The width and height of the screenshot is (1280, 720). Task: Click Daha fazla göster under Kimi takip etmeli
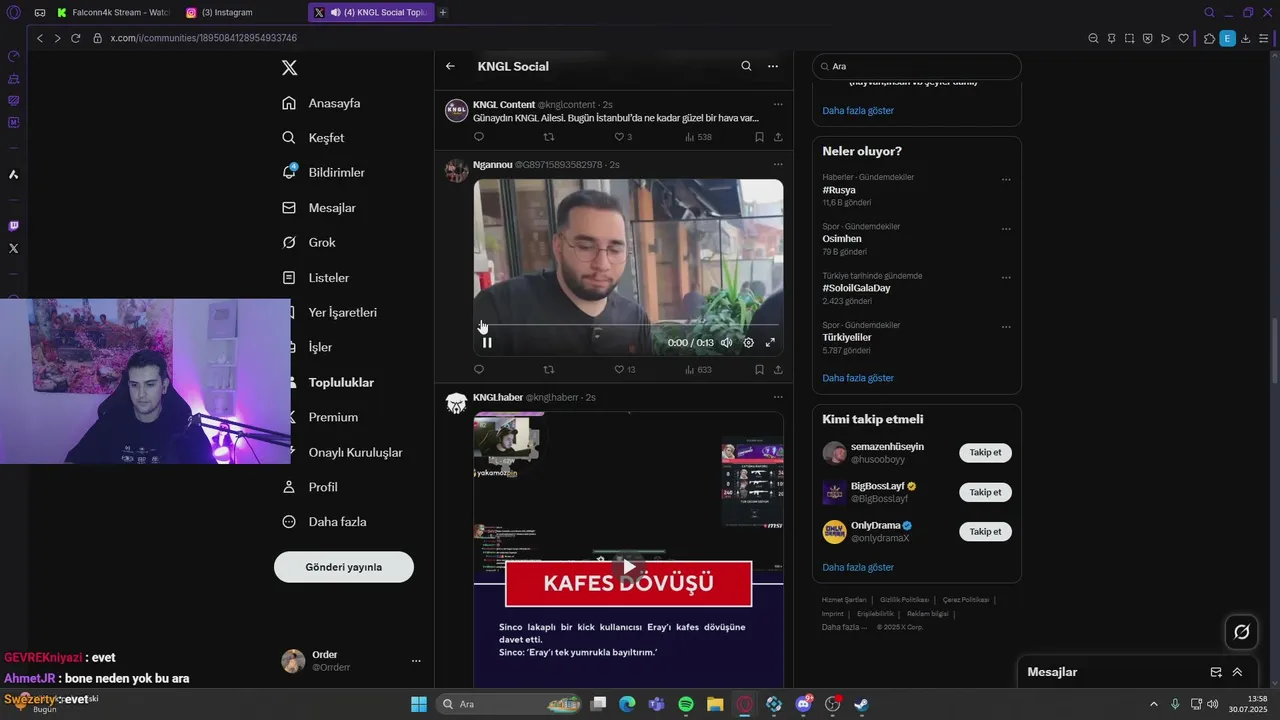click(858, 567)
